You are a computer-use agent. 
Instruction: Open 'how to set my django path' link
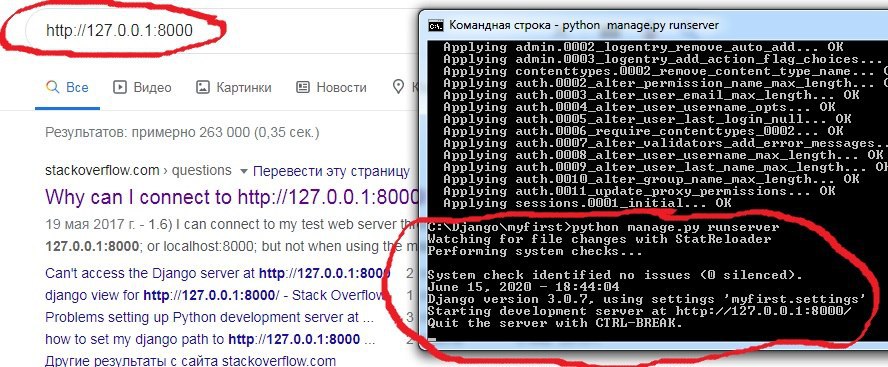click(210, 340)
